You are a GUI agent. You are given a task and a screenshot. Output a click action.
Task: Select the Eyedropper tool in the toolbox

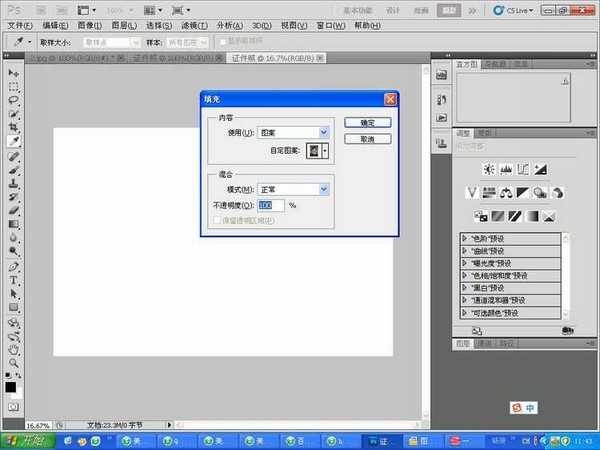click(x=14, y=142)
